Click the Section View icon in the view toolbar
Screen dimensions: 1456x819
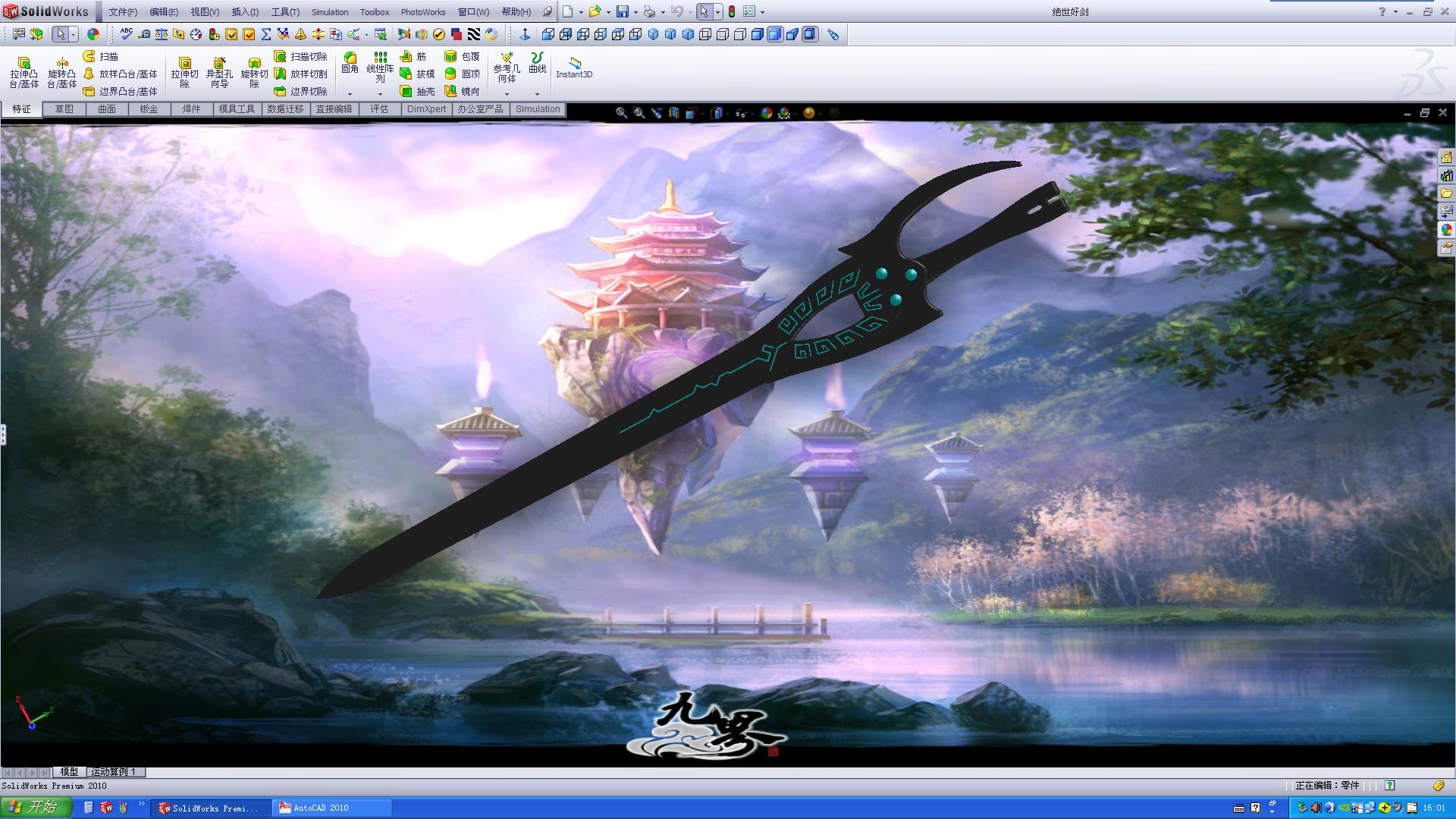(673, 113)
